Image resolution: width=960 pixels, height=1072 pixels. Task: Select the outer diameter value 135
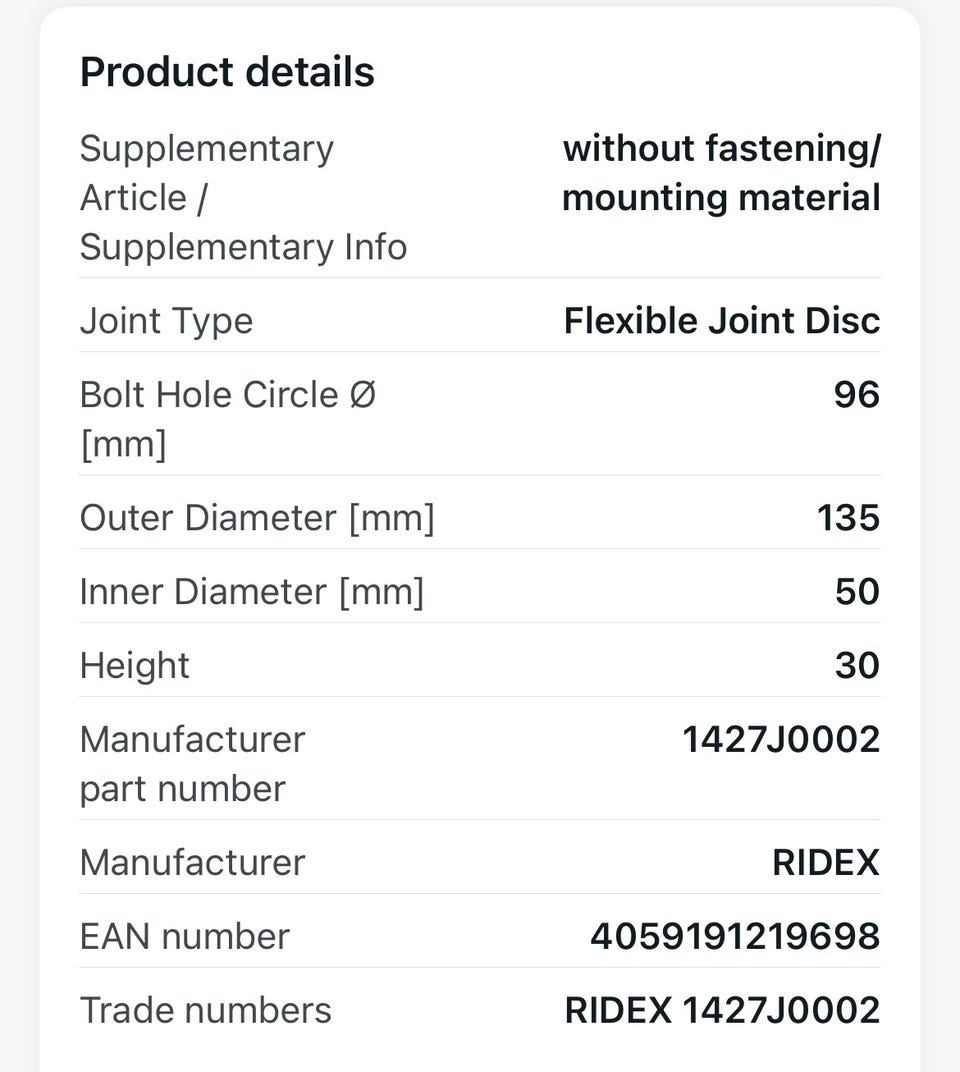pos(849,518)
